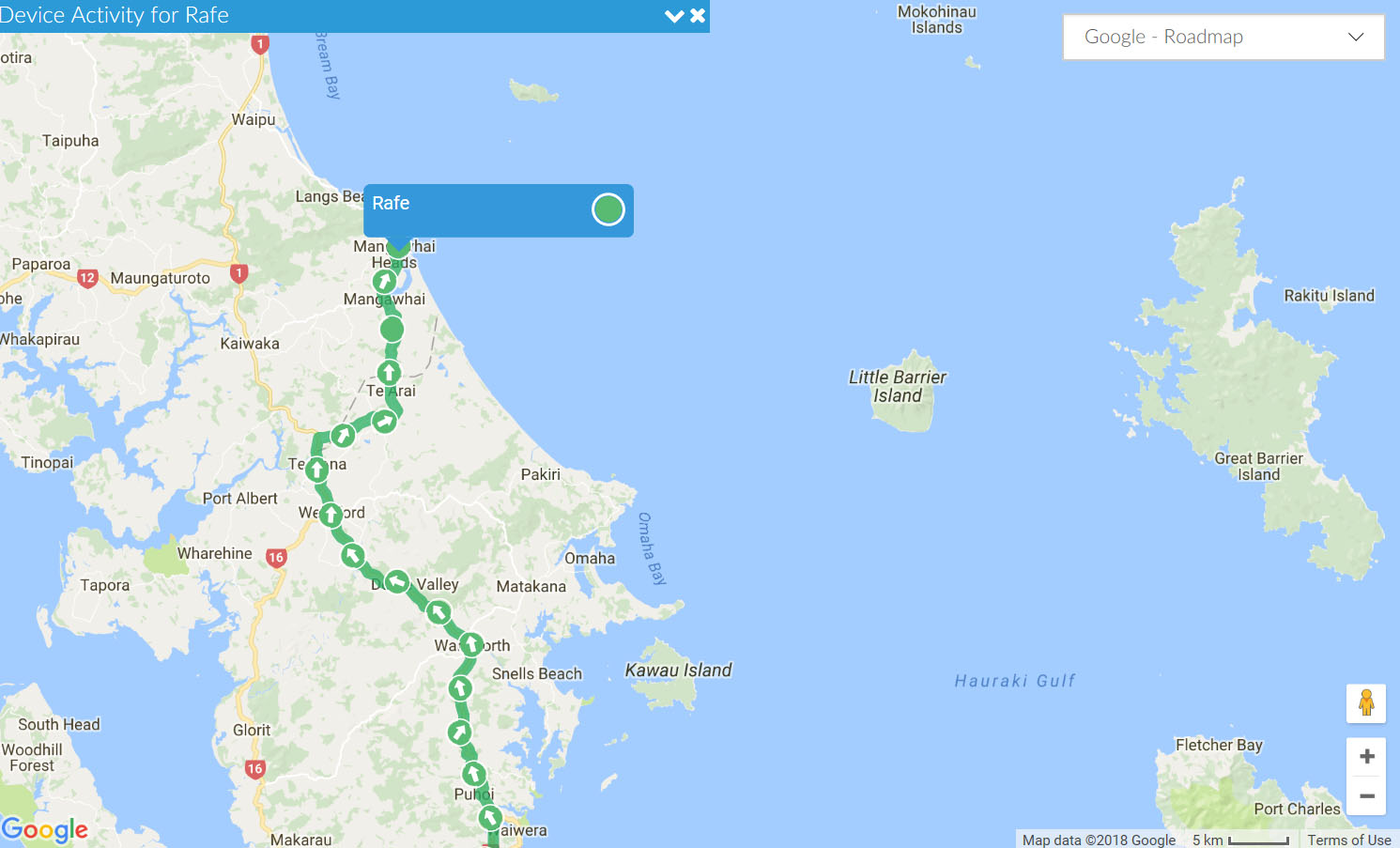Click the dropdown arrow next to Roadmap

(1355, 37)
